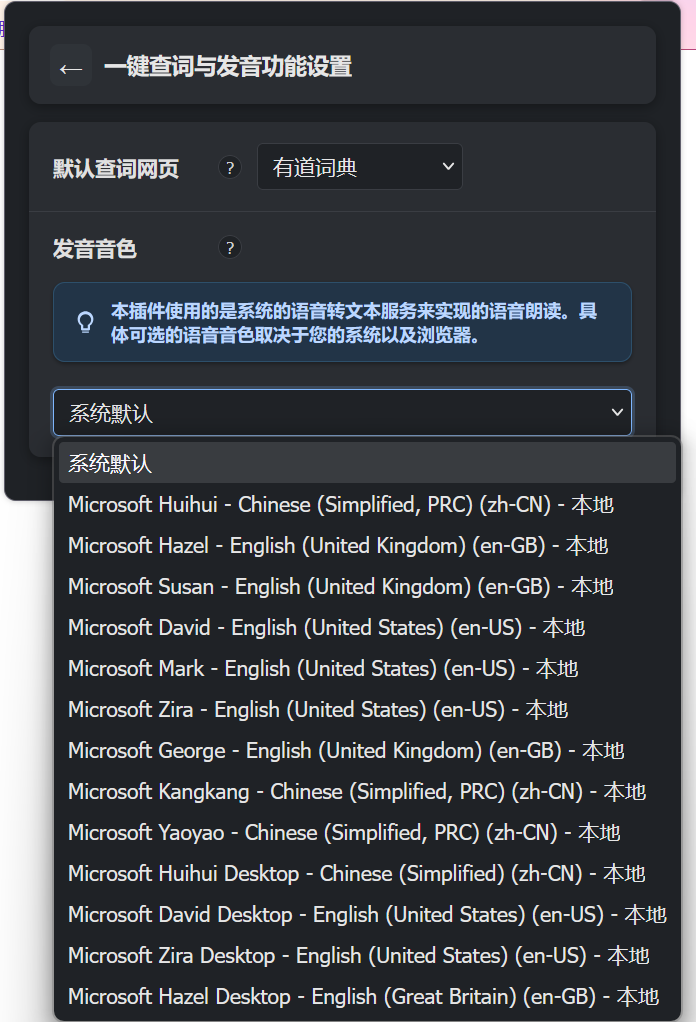The height and width of the screenshot is (1022, 696).
Task: Click the lightbulb tip icon
Action: [85, 322]
